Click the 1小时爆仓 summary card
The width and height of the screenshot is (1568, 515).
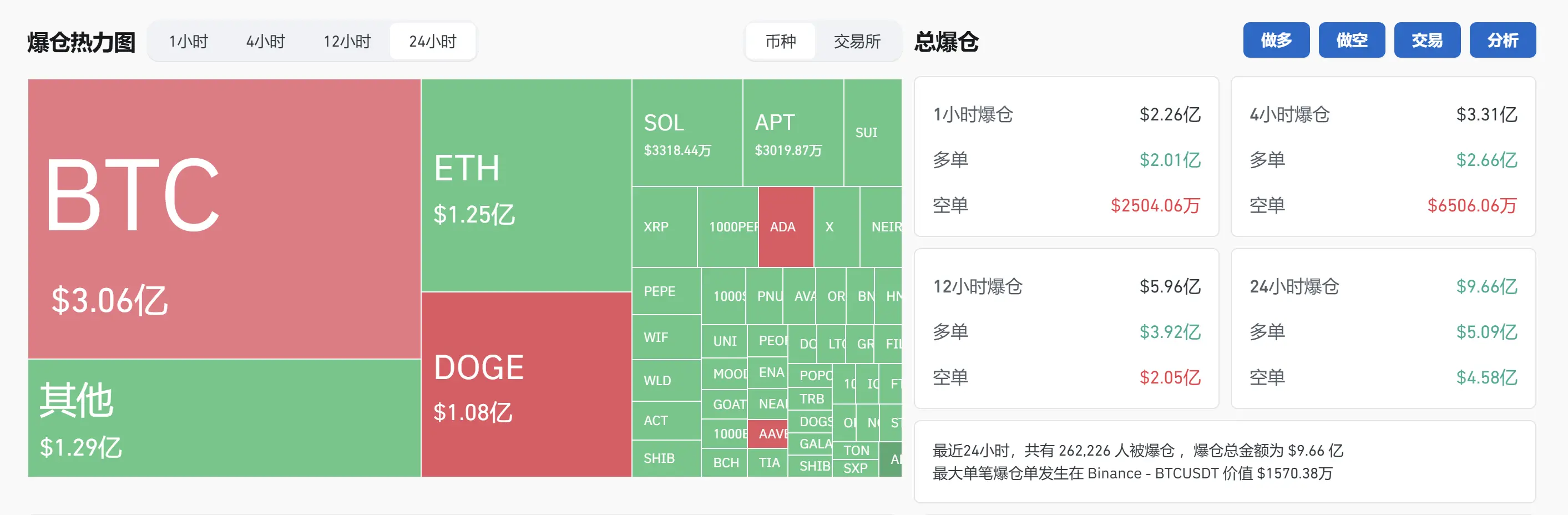point(1066,156)
